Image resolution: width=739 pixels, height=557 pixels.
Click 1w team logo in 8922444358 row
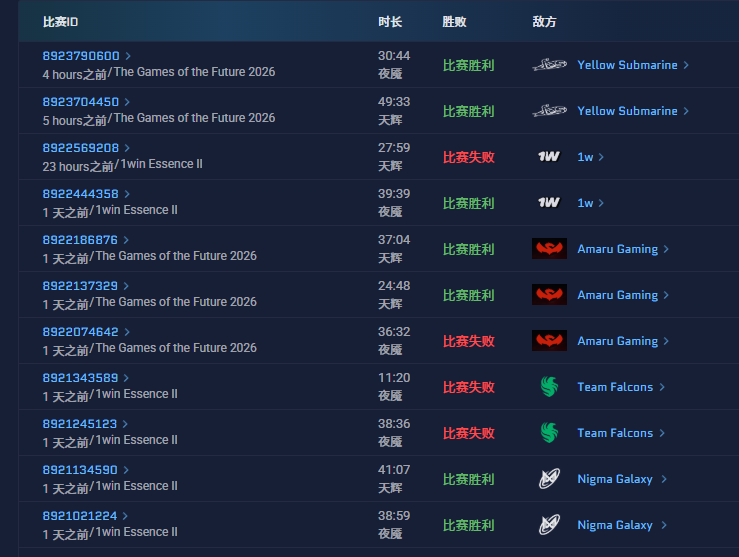[x=549, y=203]
